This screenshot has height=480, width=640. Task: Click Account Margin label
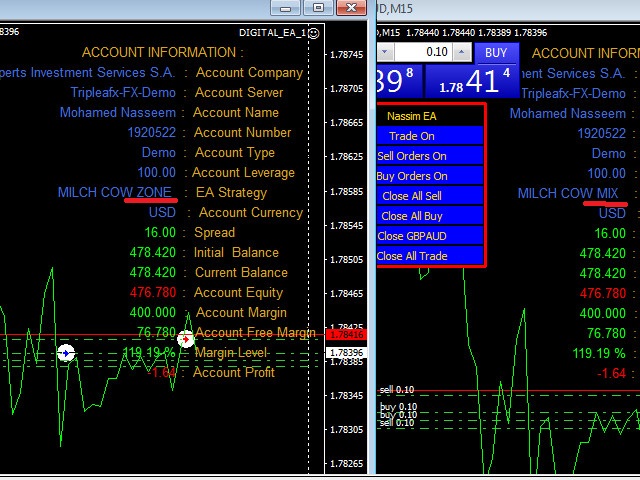[x=241, y=313]
